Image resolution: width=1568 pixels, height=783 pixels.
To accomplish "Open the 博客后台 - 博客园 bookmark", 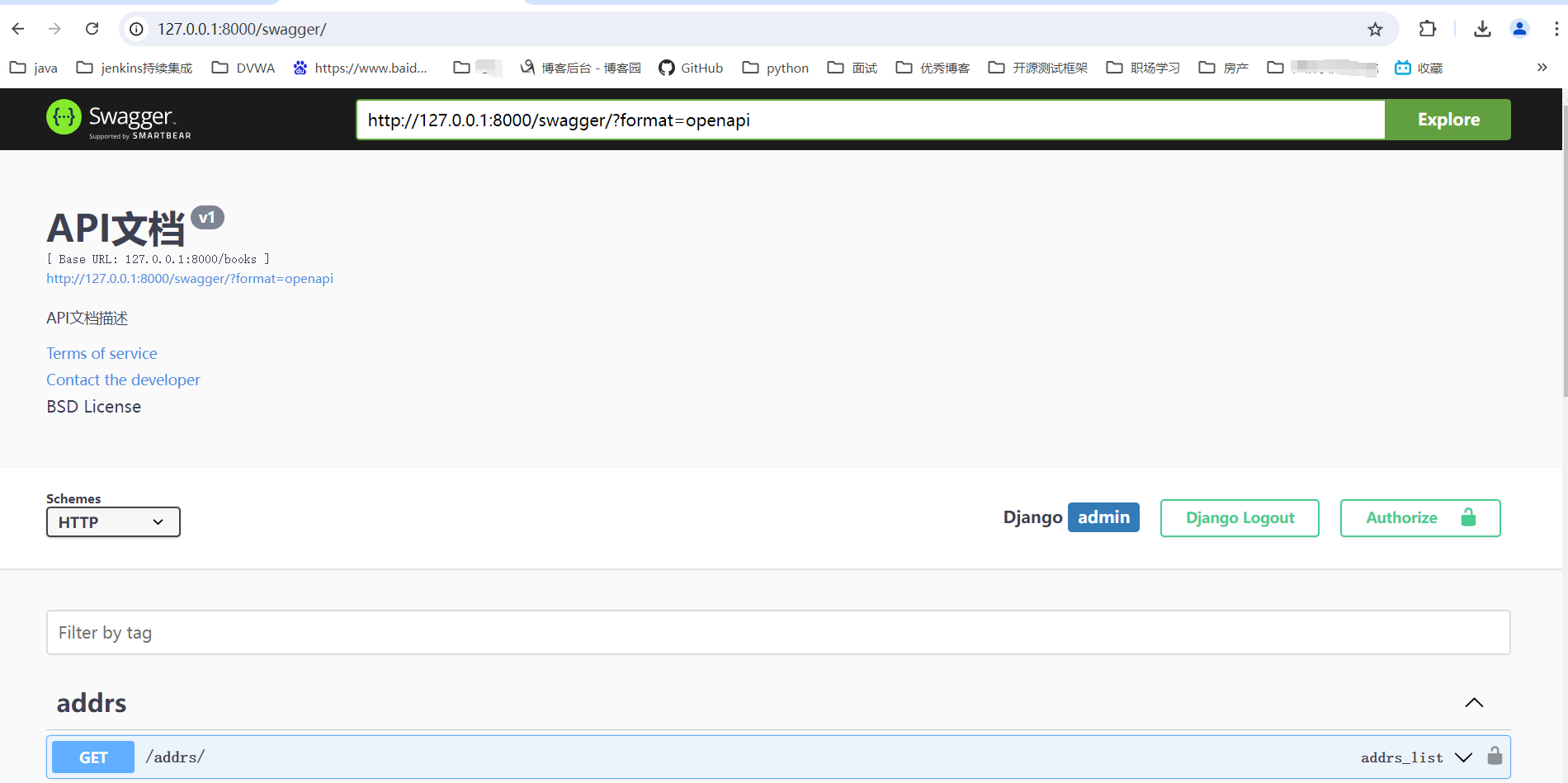I will 581,68.
